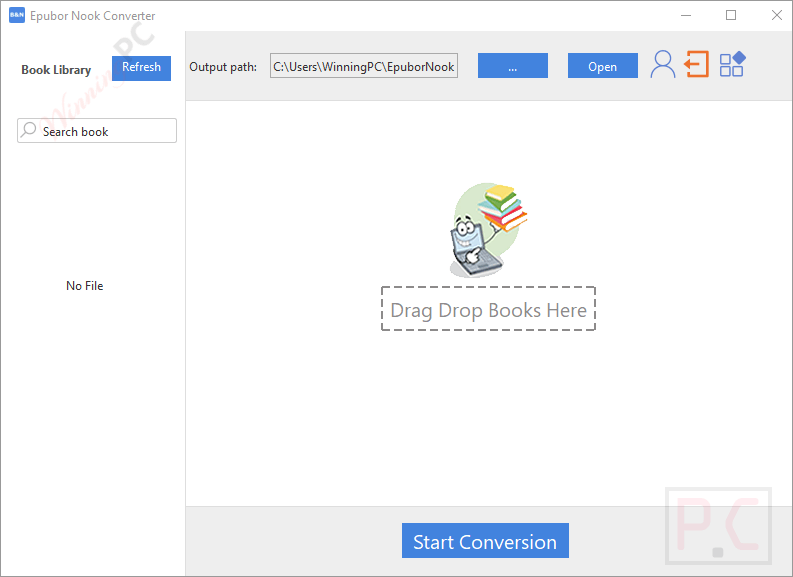Open the user account icon
793x577 pixels.
click(663, 65)
